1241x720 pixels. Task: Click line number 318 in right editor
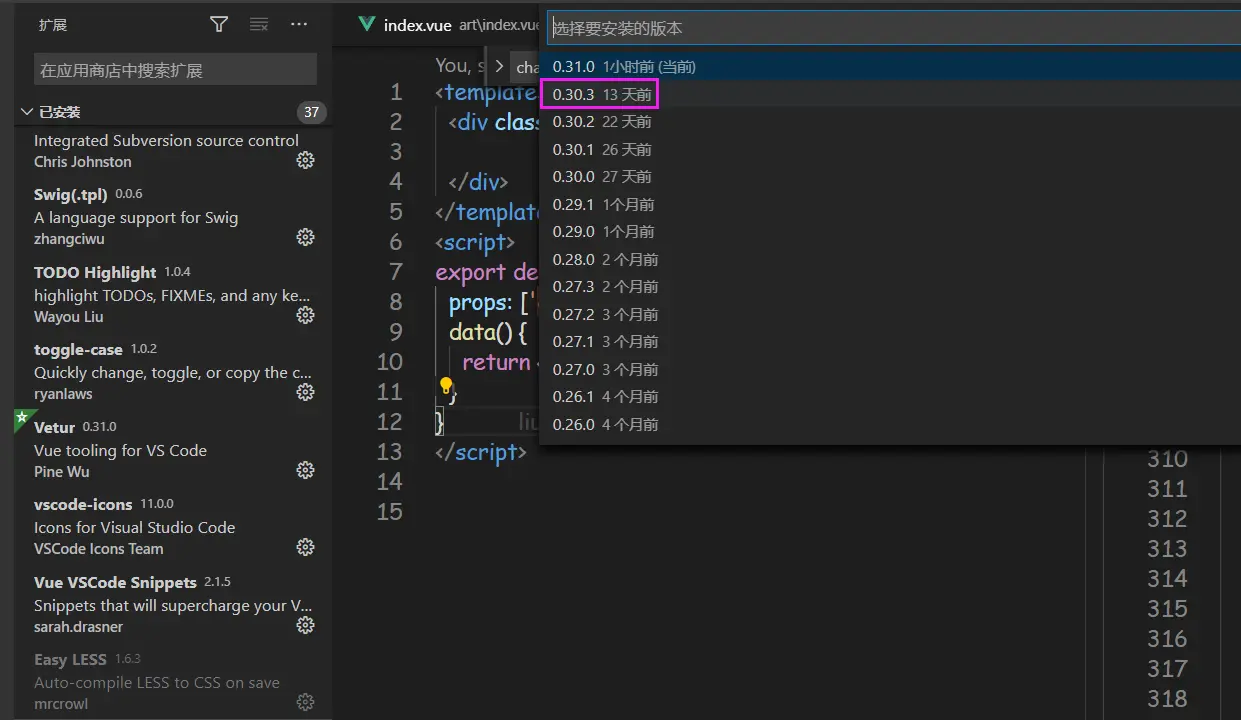click(x=1167, y=699)
